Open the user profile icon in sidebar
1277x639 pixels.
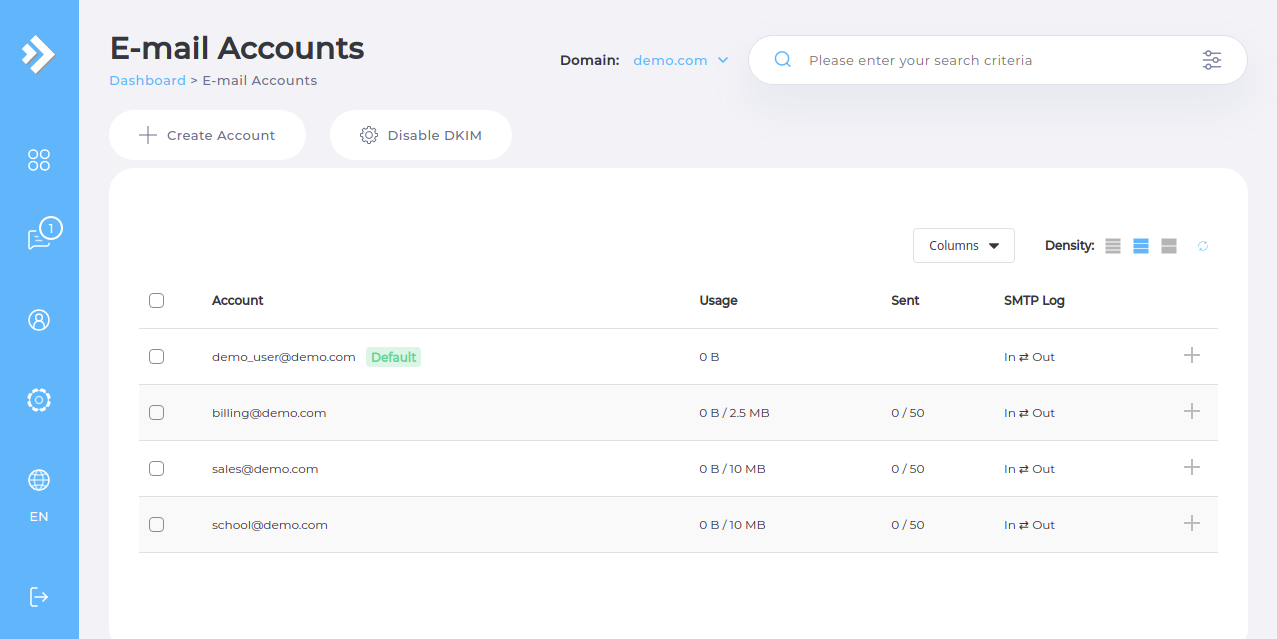click(39, 320)
